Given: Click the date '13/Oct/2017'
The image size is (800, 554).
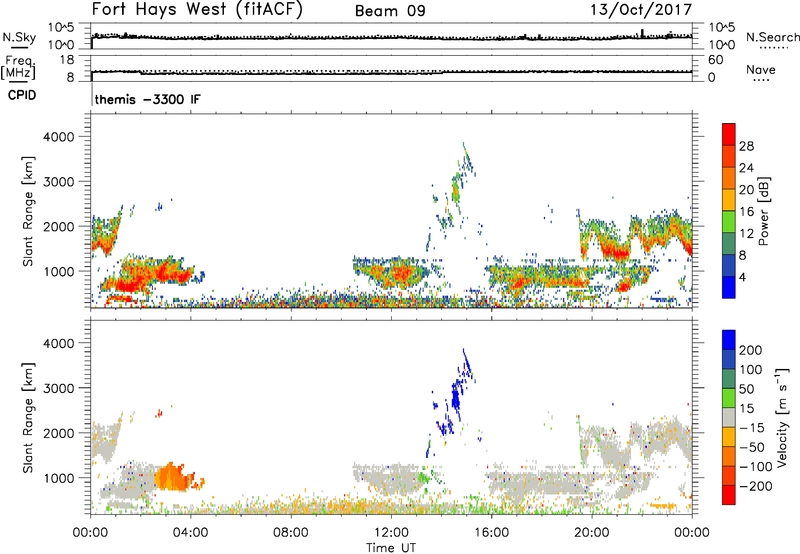Looking at the screenshot, I should [x=641, y=10].
